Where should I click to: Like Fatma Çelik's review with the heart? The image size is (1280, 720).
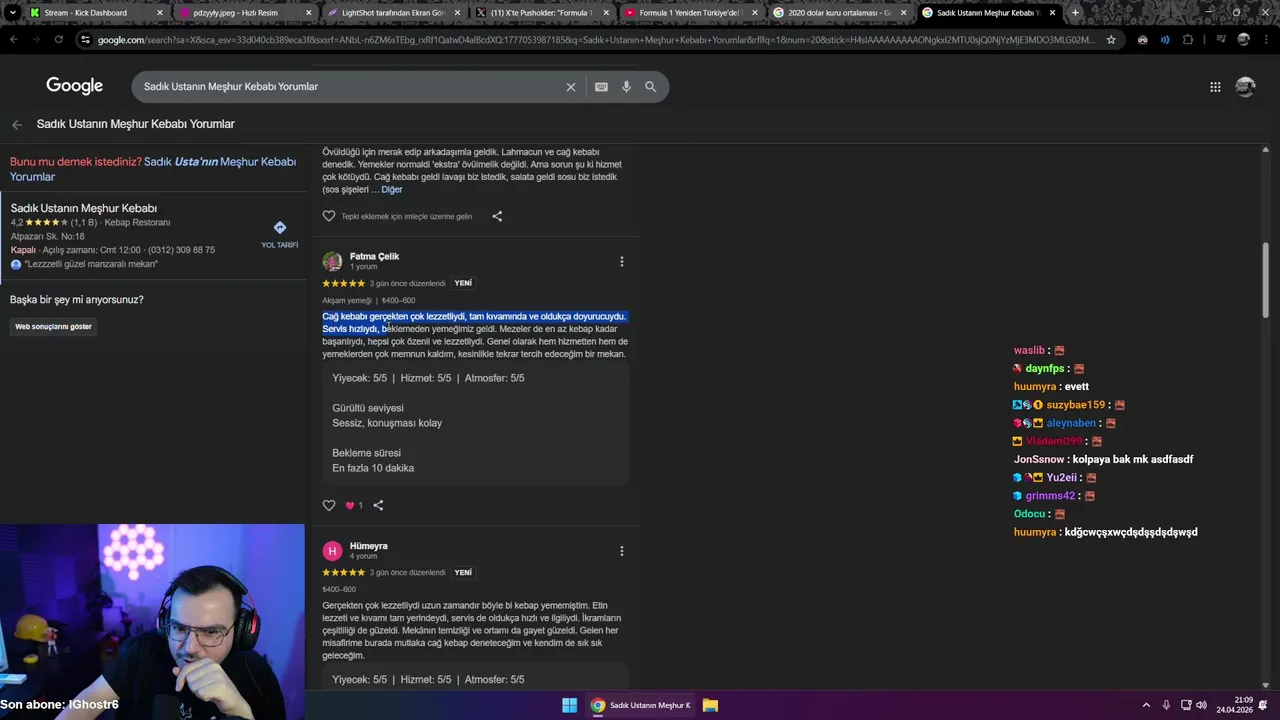click(329, 505)
